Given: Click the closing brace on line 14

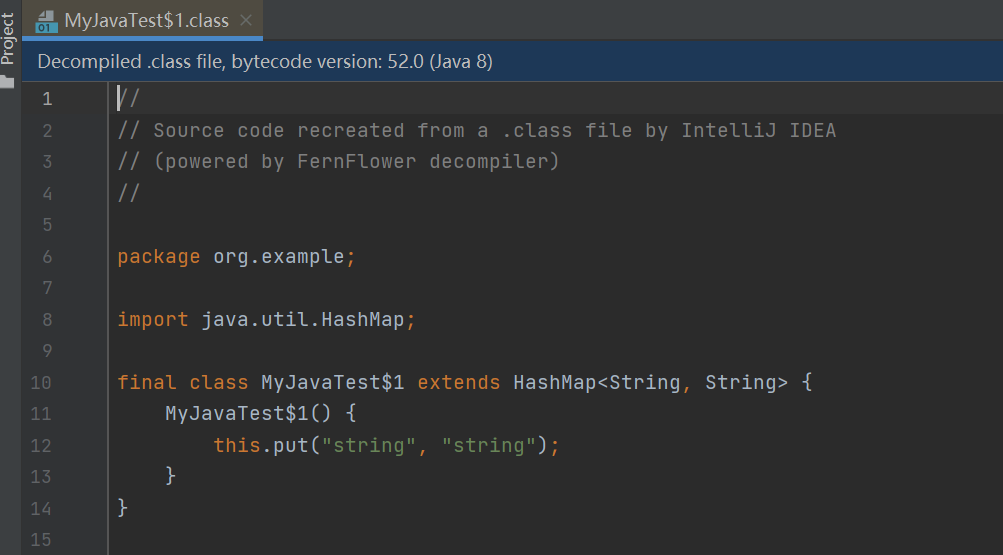Looking at the screenshot, I should pyautogui.click(x=123, y=508).
